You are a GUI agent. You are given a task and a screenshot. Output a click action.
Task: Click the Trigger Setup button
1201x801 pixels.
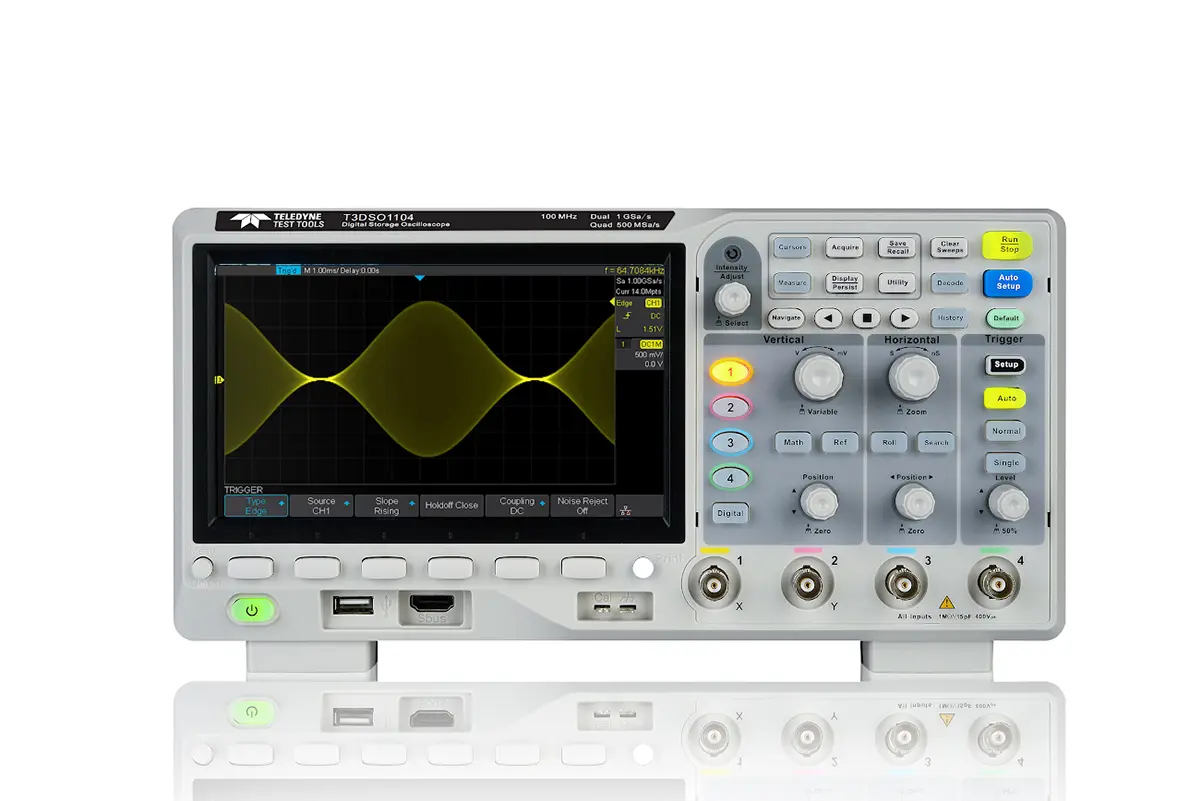click(x=1006, y=365)
